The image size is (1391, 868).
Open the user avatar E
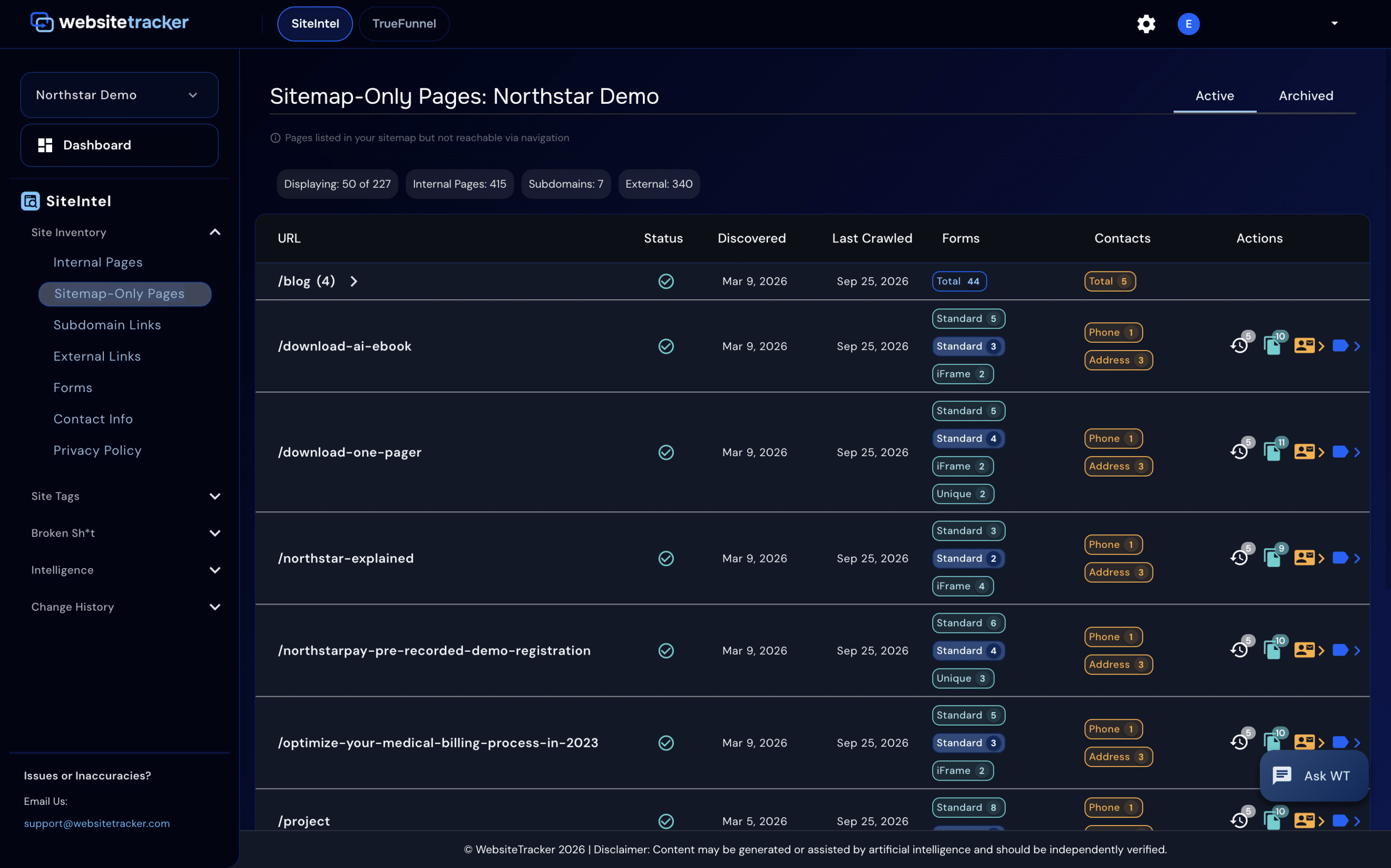pos(1188,24)
